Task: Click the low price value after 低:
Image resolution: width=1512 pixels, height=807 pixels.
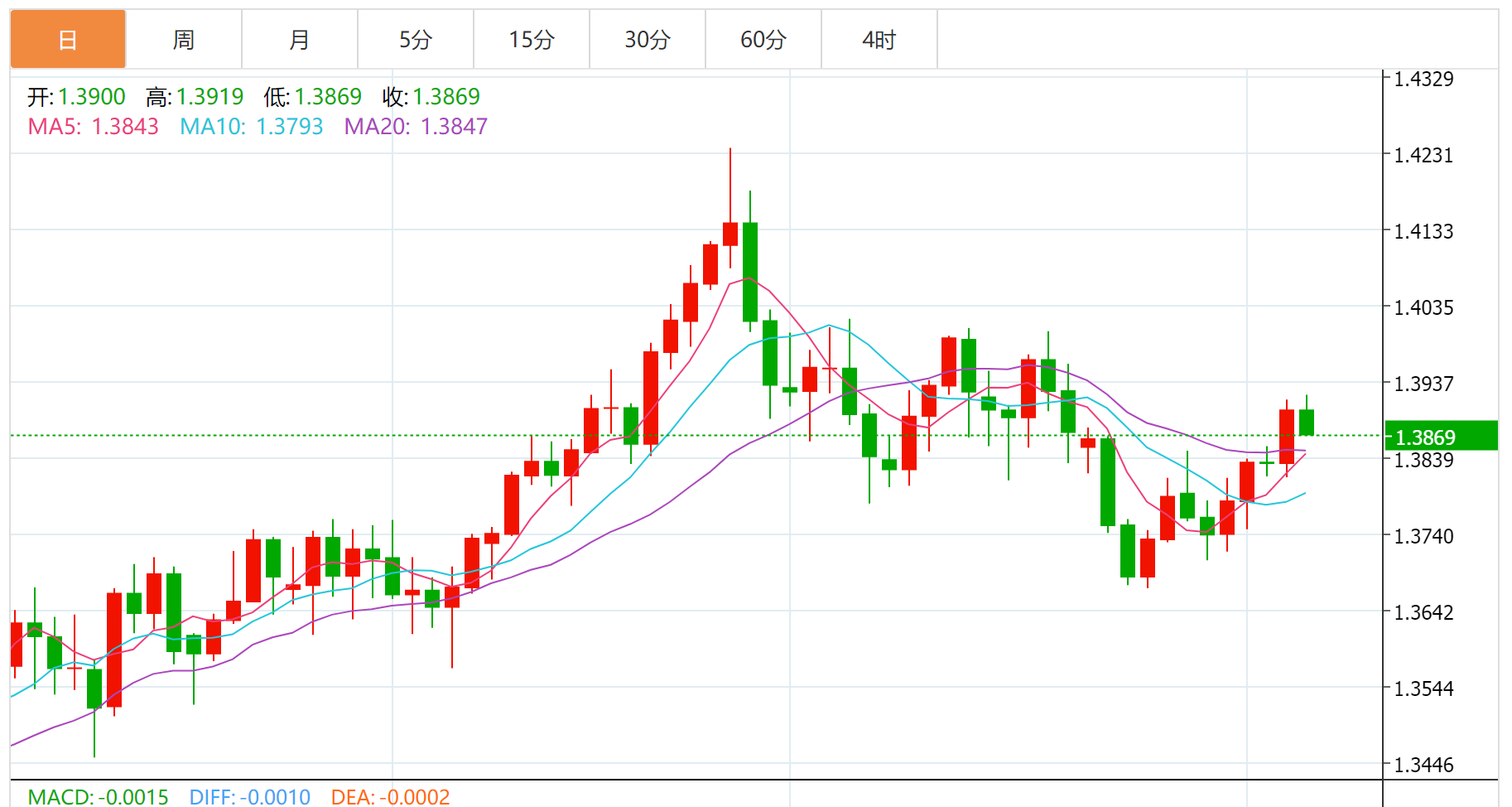Action: (328, 97)
